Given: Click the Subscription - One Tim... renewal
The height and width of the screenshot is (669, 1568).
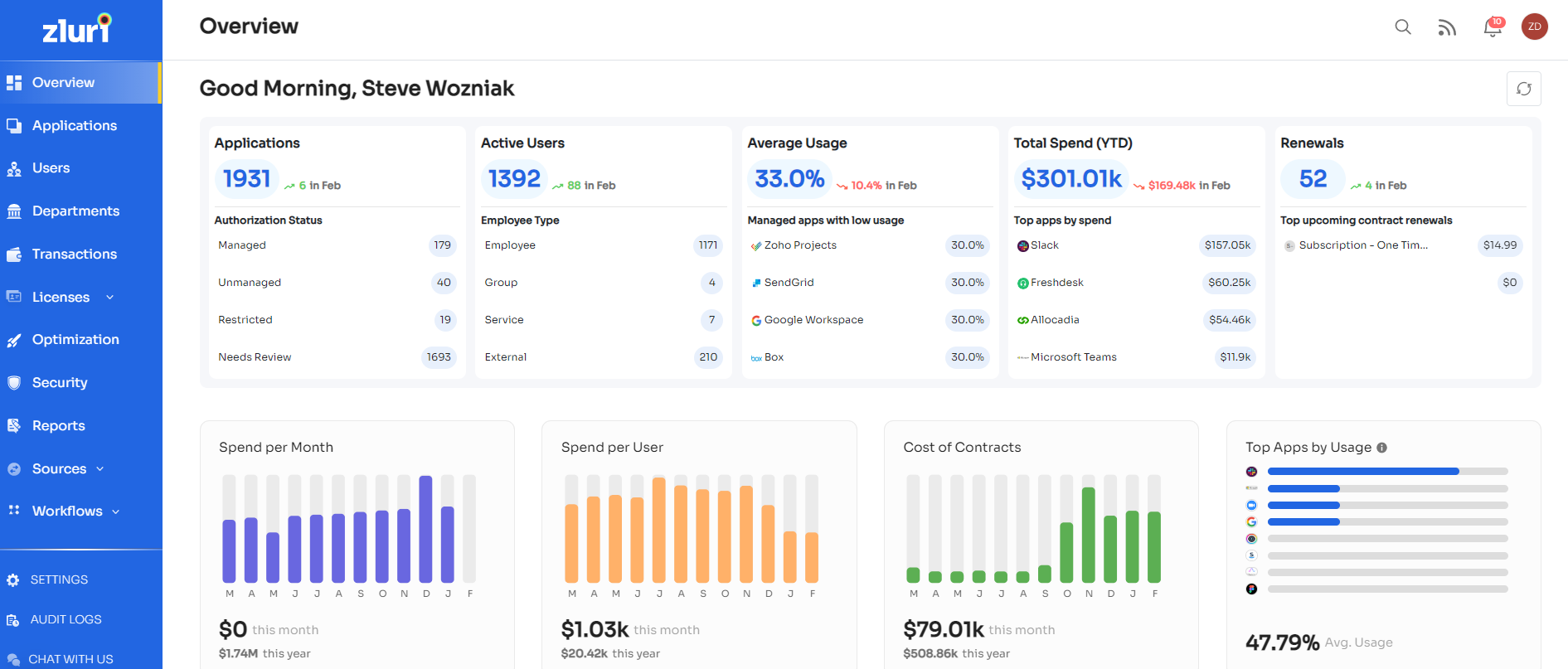Looking at the screenshot, I should (1363, 245).
